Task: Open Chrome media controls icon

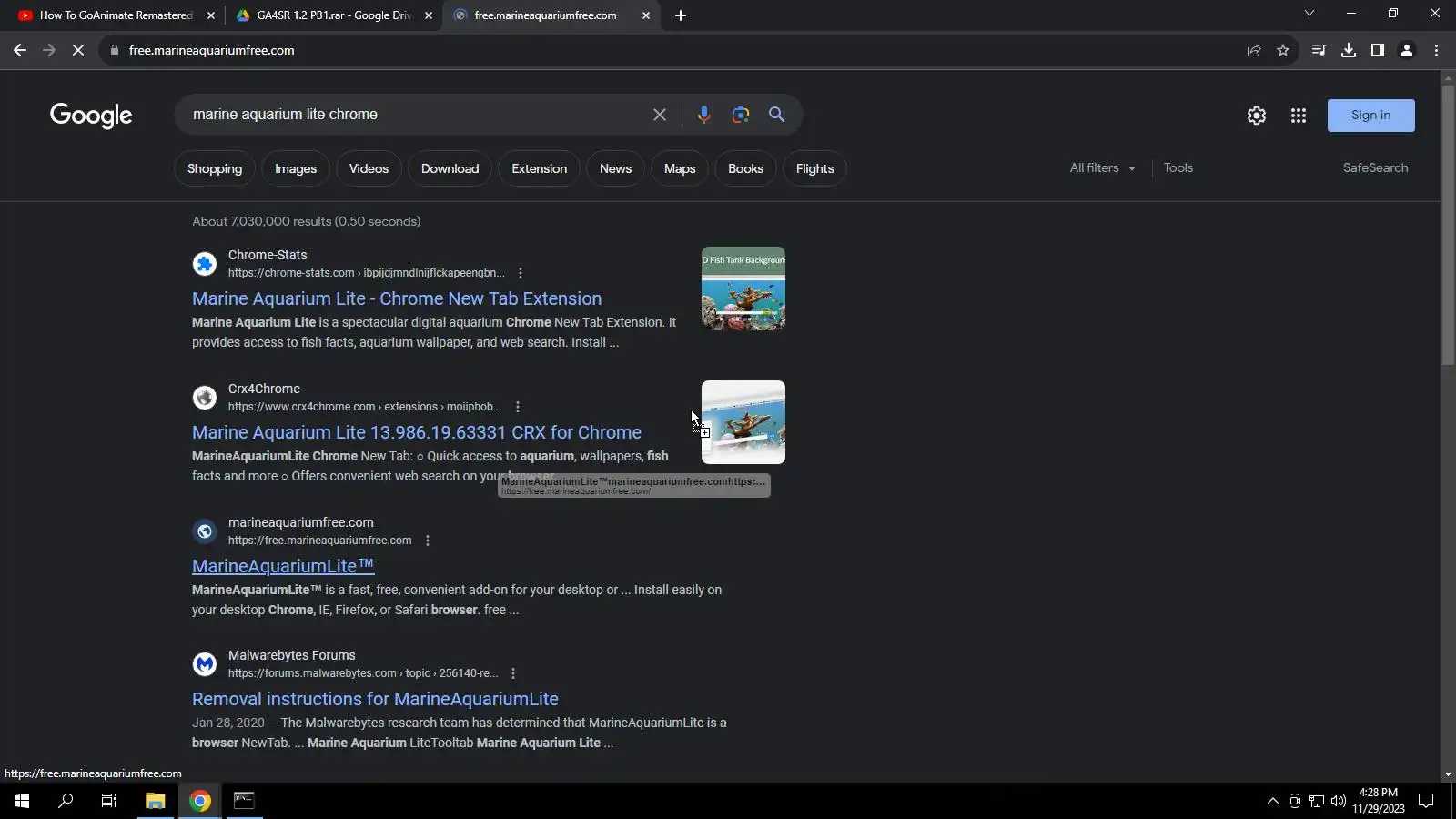Action: pyautogui.click(x=1319, y=50)
